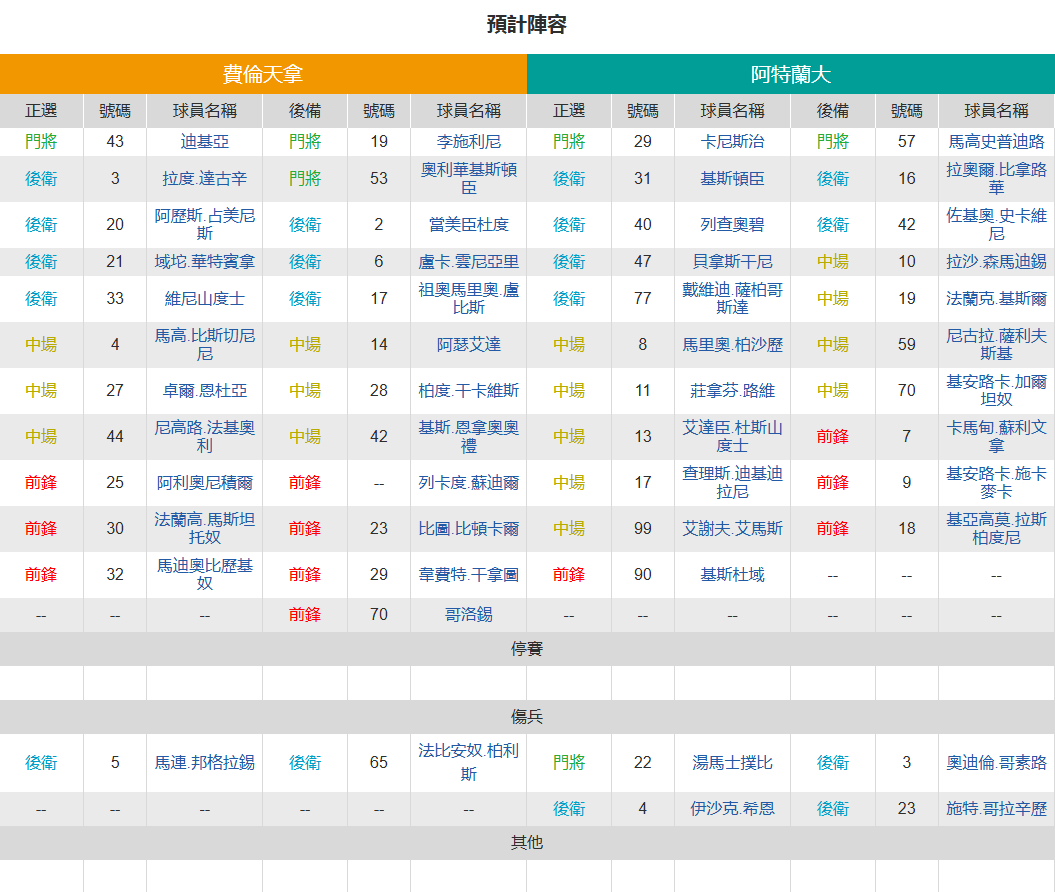Image resolution: width=1055 pixels, height=892 pixels.
Task: Open forward 韋費特.干拿圖 link
Action: 468,575
